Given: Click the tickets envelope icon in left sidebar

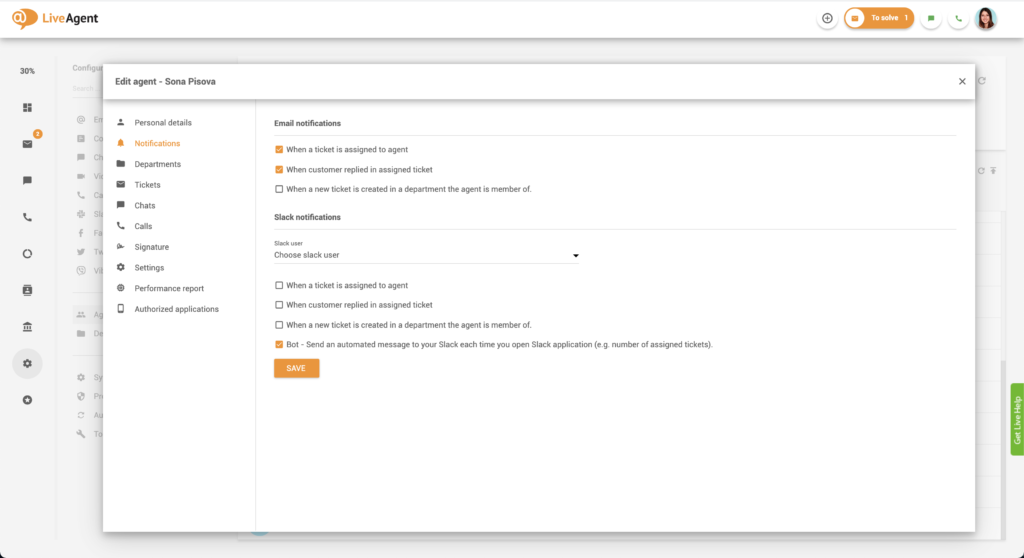Looking at the screenshot, I should [27, 144].
